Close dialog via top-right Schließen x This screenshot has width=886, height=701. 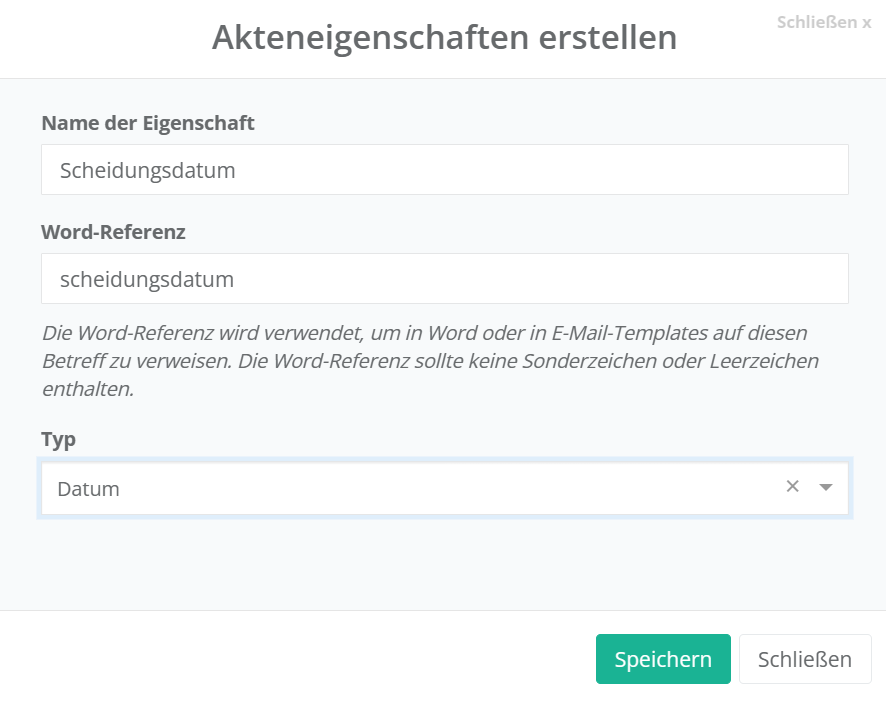click(823, 22)
